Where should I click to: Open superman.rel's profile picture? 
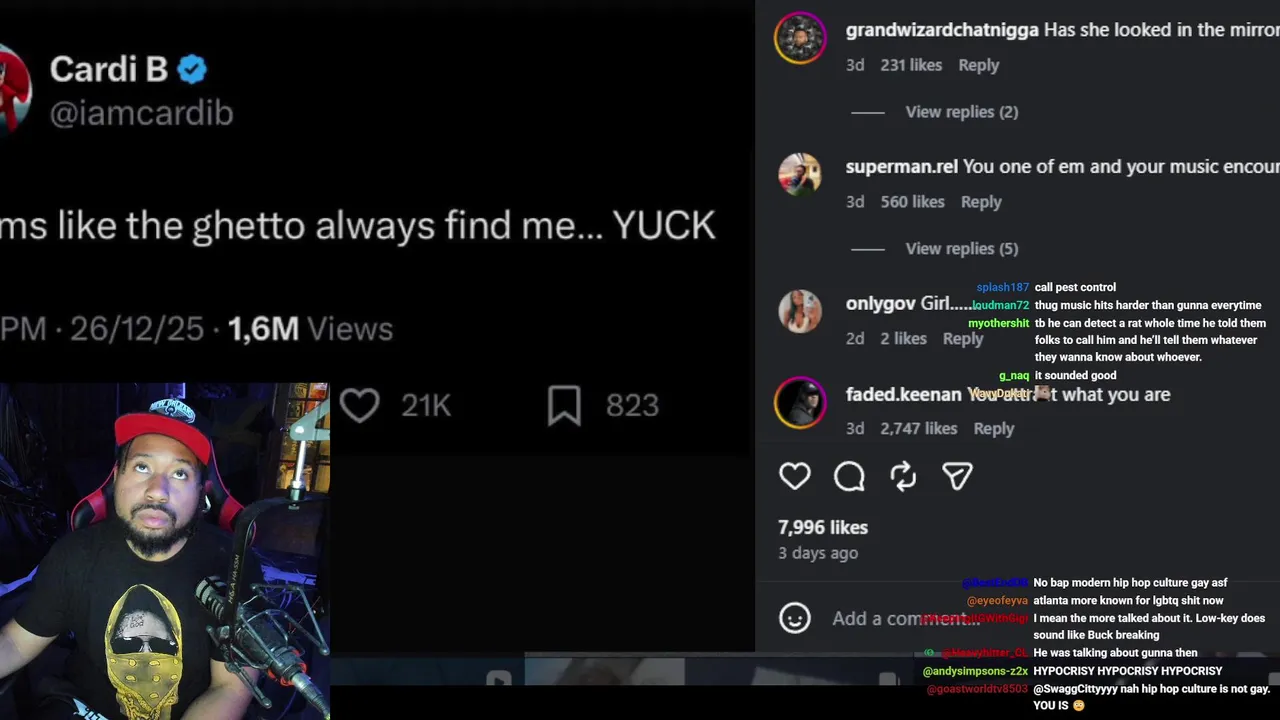pyautogui.click(x=800, y=175)
